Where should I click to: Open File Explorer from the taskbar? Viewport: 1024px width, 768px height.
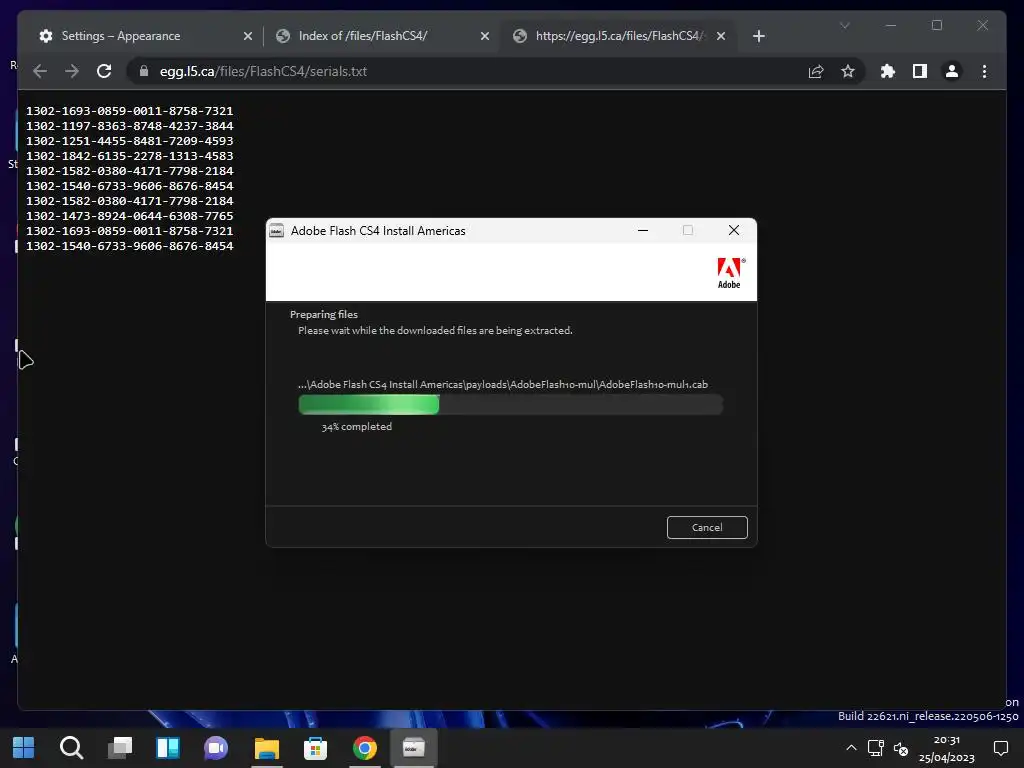pos(266,747)
